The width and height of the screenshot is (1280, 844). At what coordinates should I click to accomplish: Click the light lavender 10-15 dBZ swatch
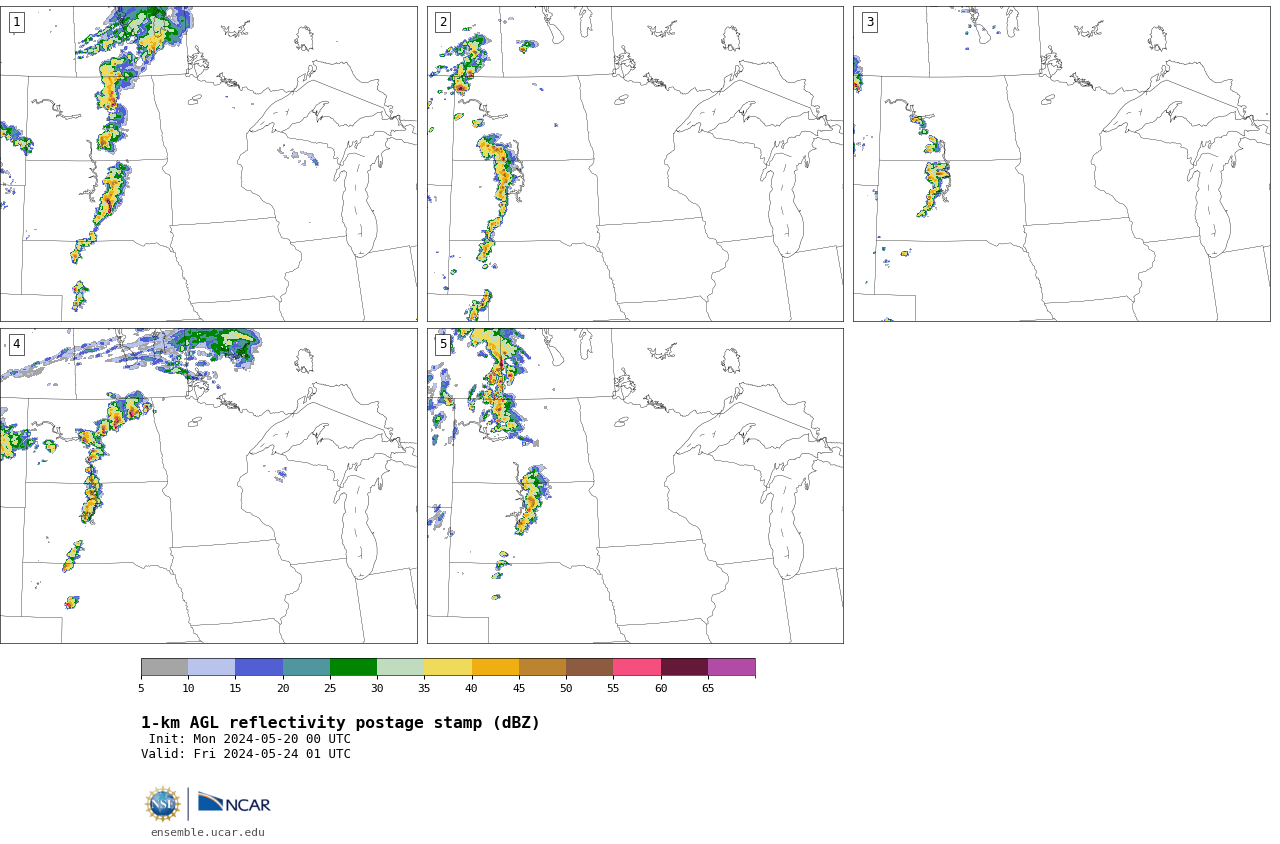point(211,667)
